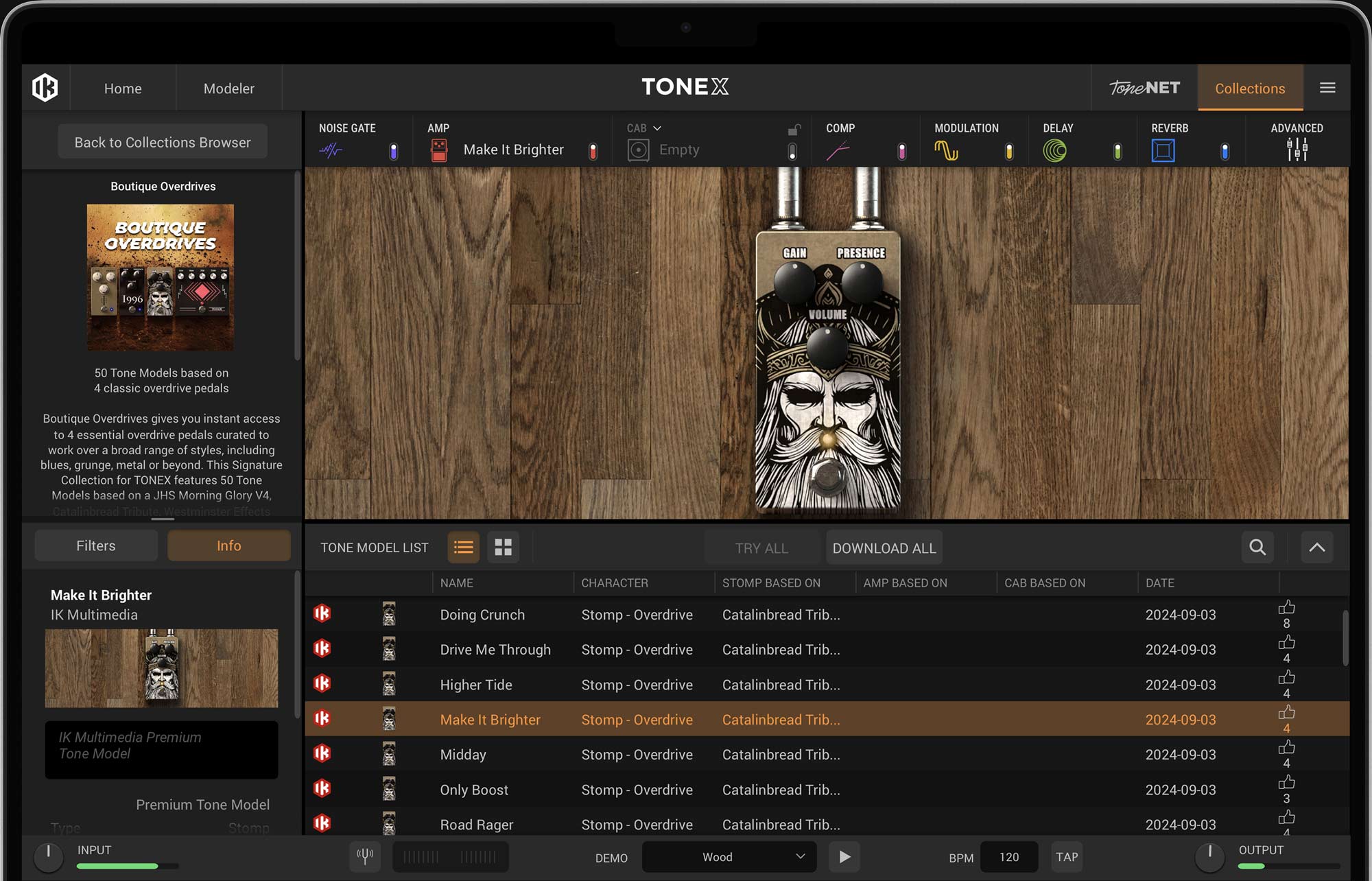
Task: Switch to the Filters sidebar tab
Action: tap(95, 545)
